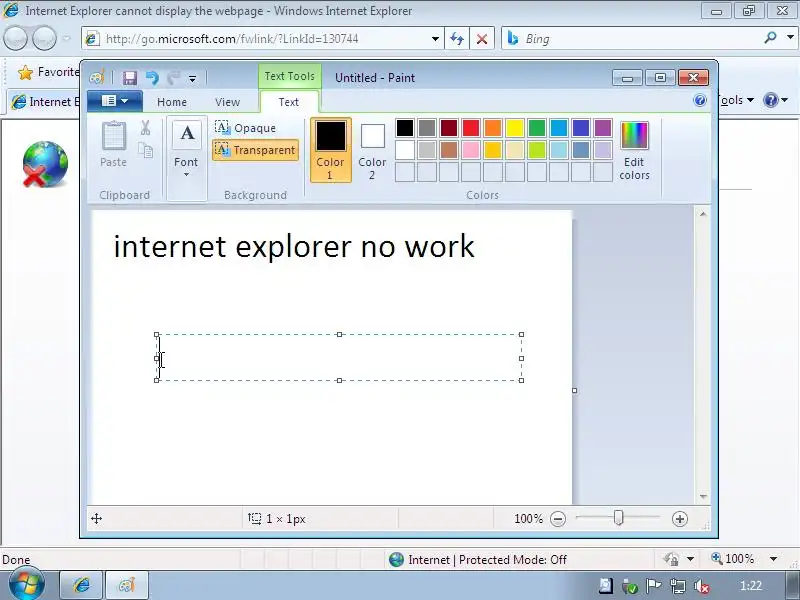Open the Tools menu in Internet Explorer

point(736,100)
